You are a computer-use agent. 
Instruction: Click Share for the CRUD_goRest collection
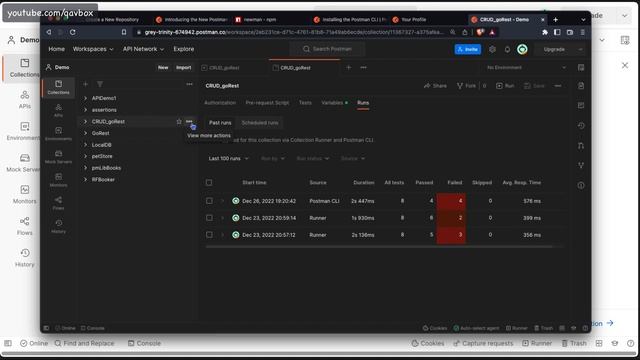435,86
